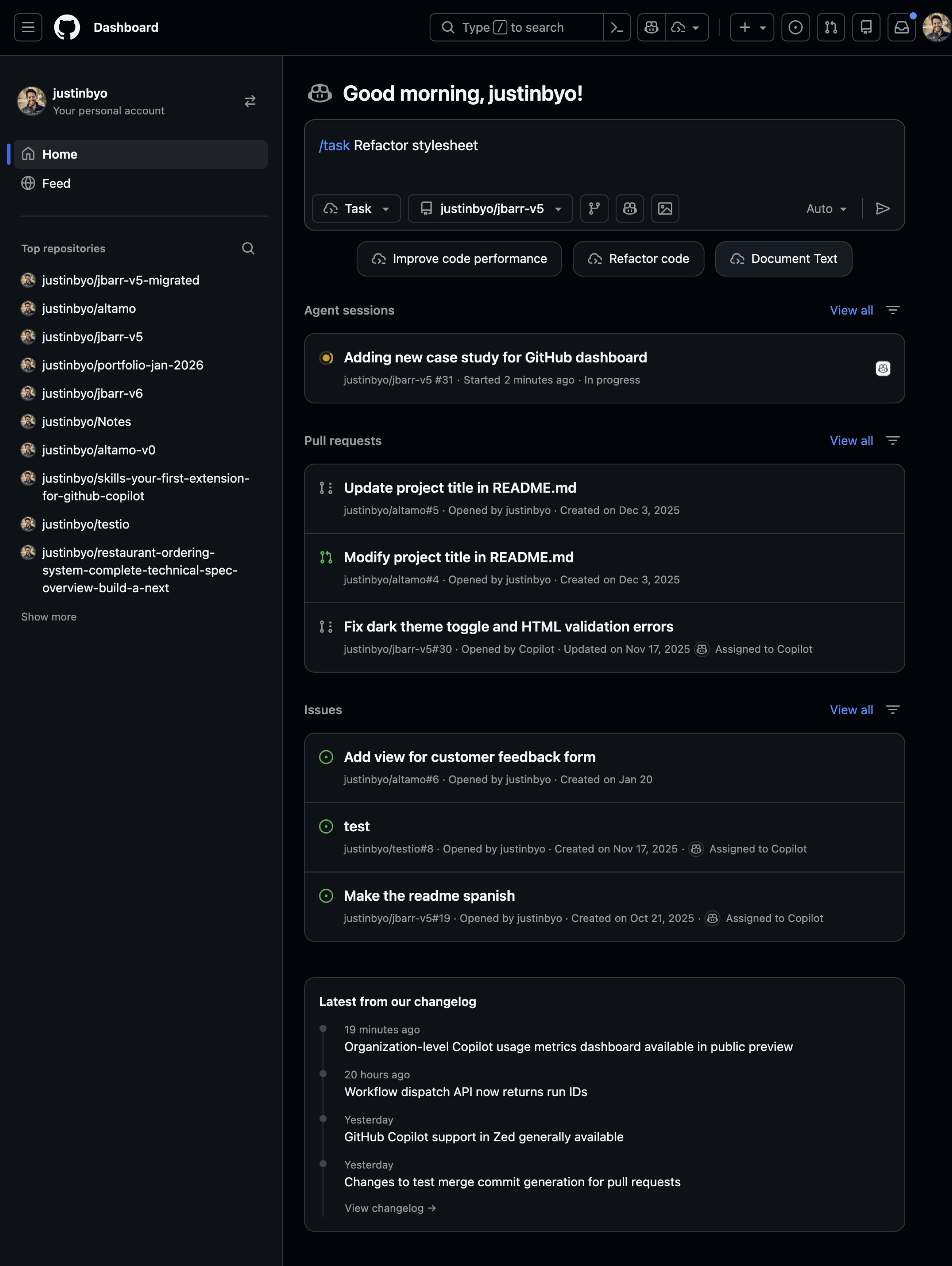Search your top repositories
952x1266 pixels.
[248, 248]
